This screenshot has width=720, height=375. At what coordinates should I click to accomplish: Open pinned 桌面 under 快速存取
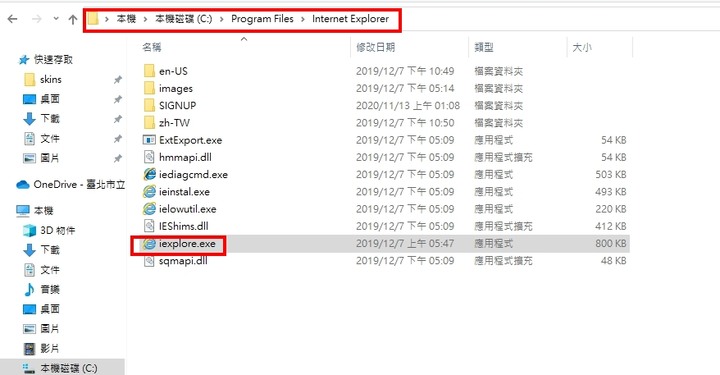[x=50, y=99]
